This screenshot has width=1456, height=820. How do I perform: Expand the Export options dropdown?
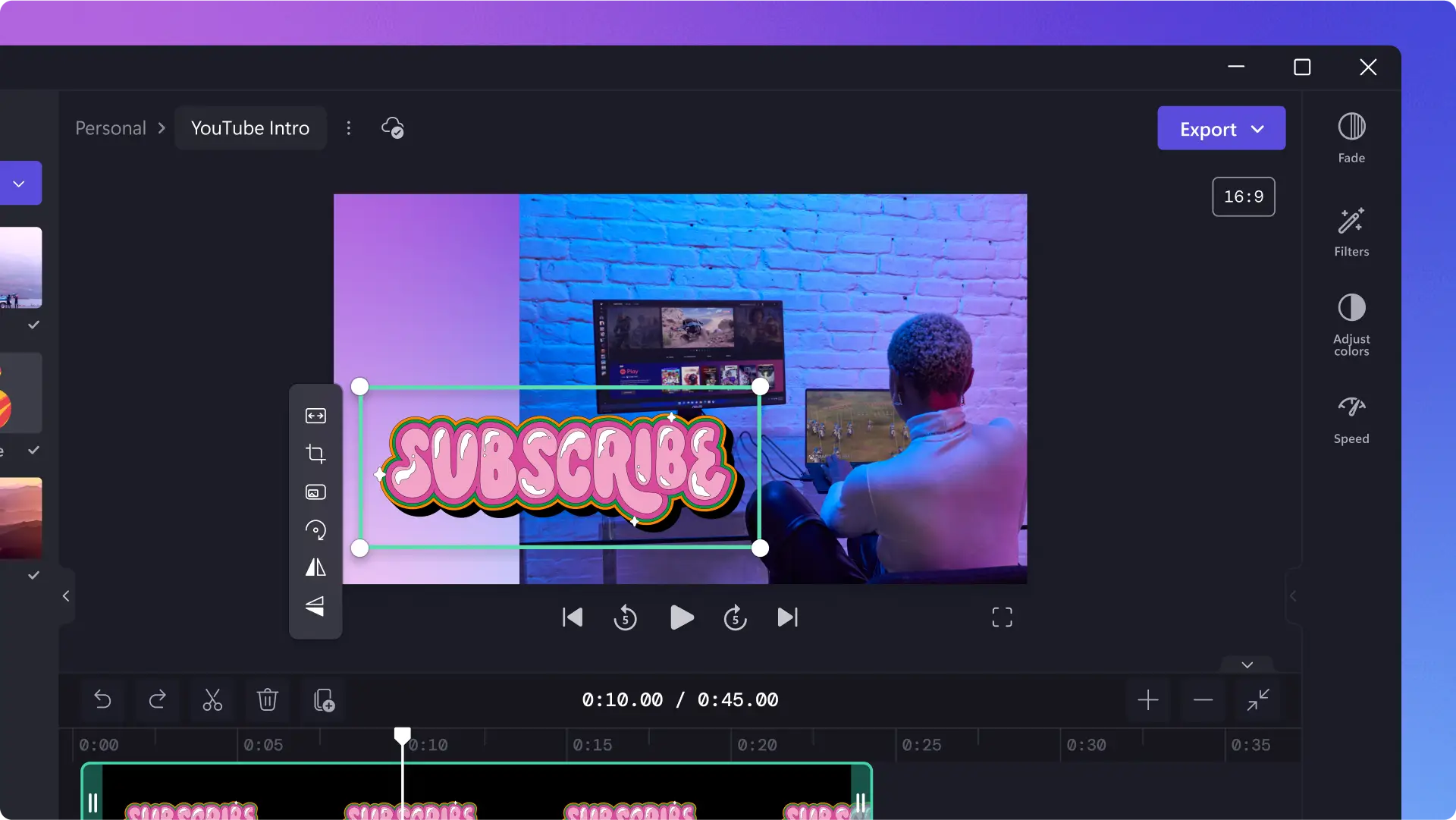click(x=1260, y=128)
